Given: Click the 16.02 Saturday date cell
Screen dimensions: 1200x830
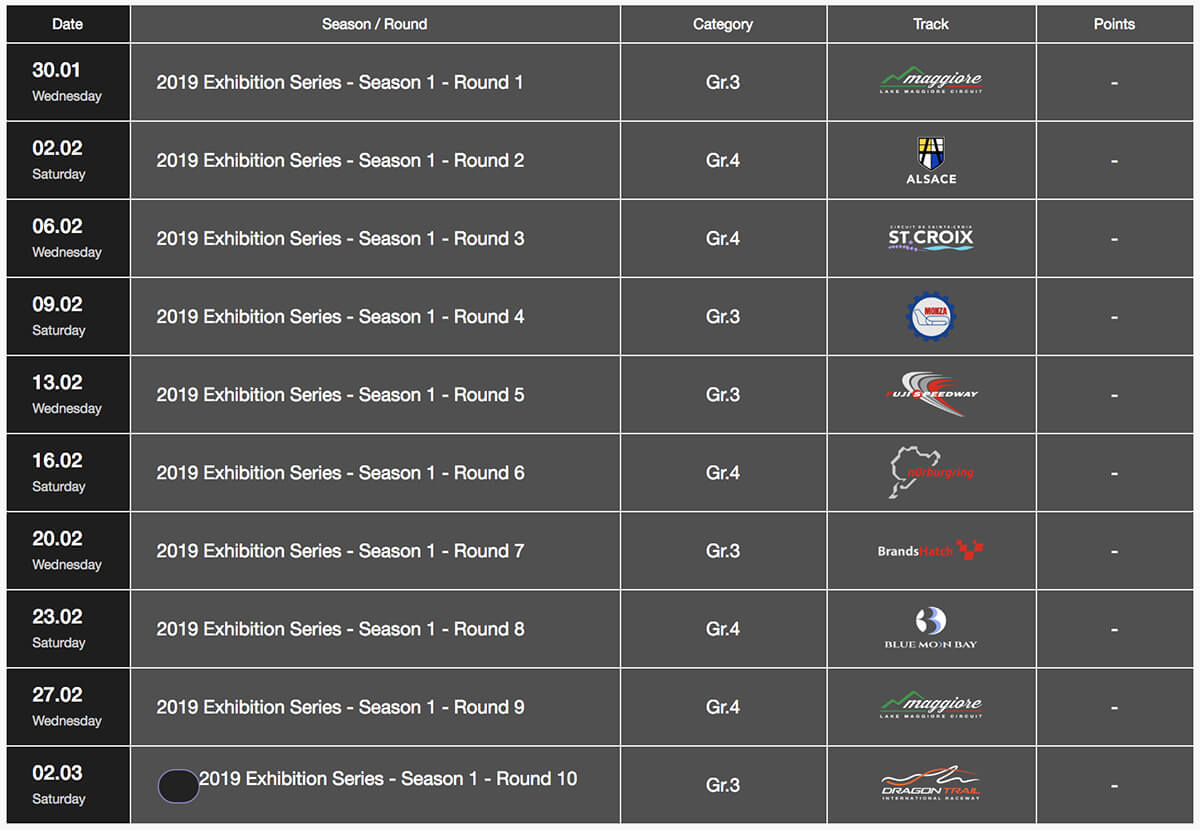Looking at the screenshot, I should [68, 472].
